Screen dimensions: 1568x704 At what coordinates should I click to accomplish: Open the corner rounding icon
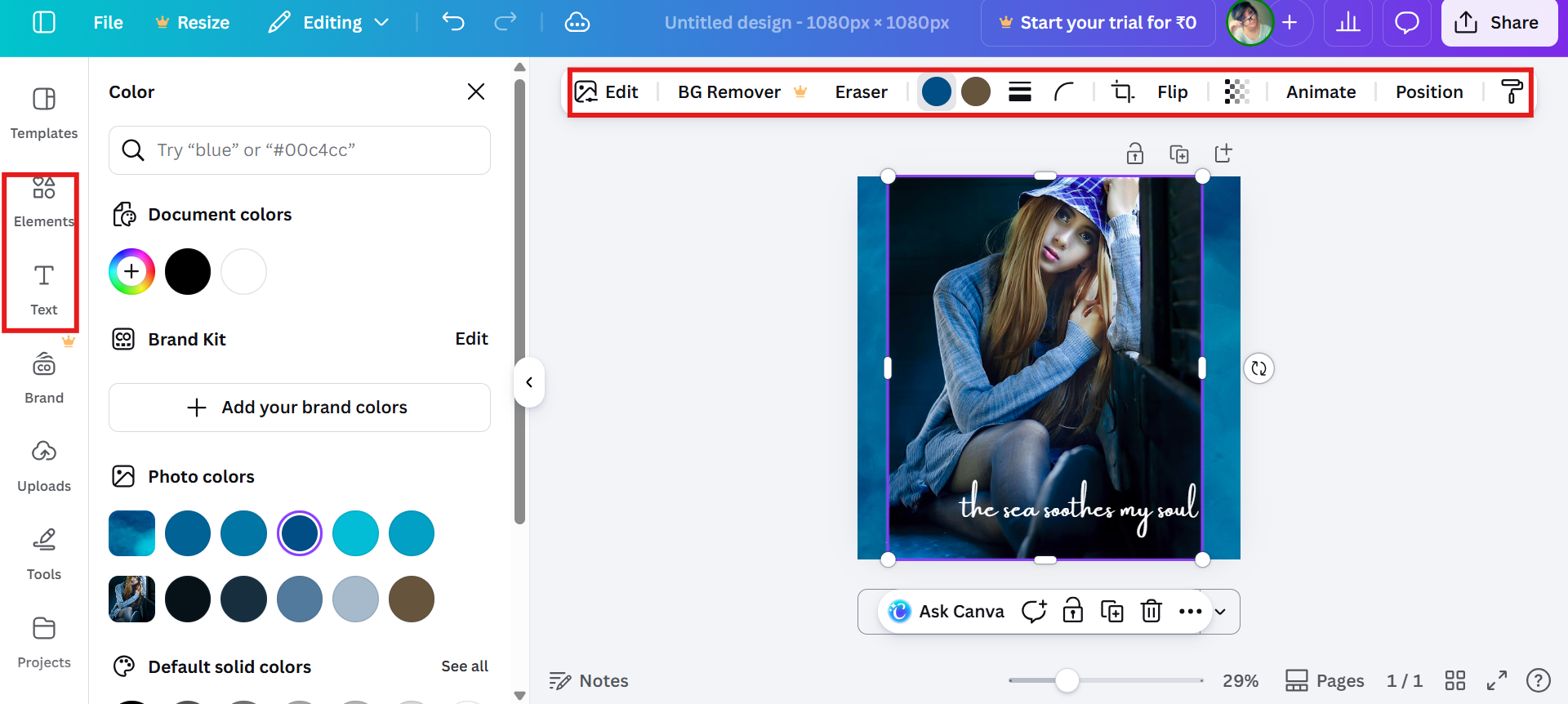[x=1063, y=92]
